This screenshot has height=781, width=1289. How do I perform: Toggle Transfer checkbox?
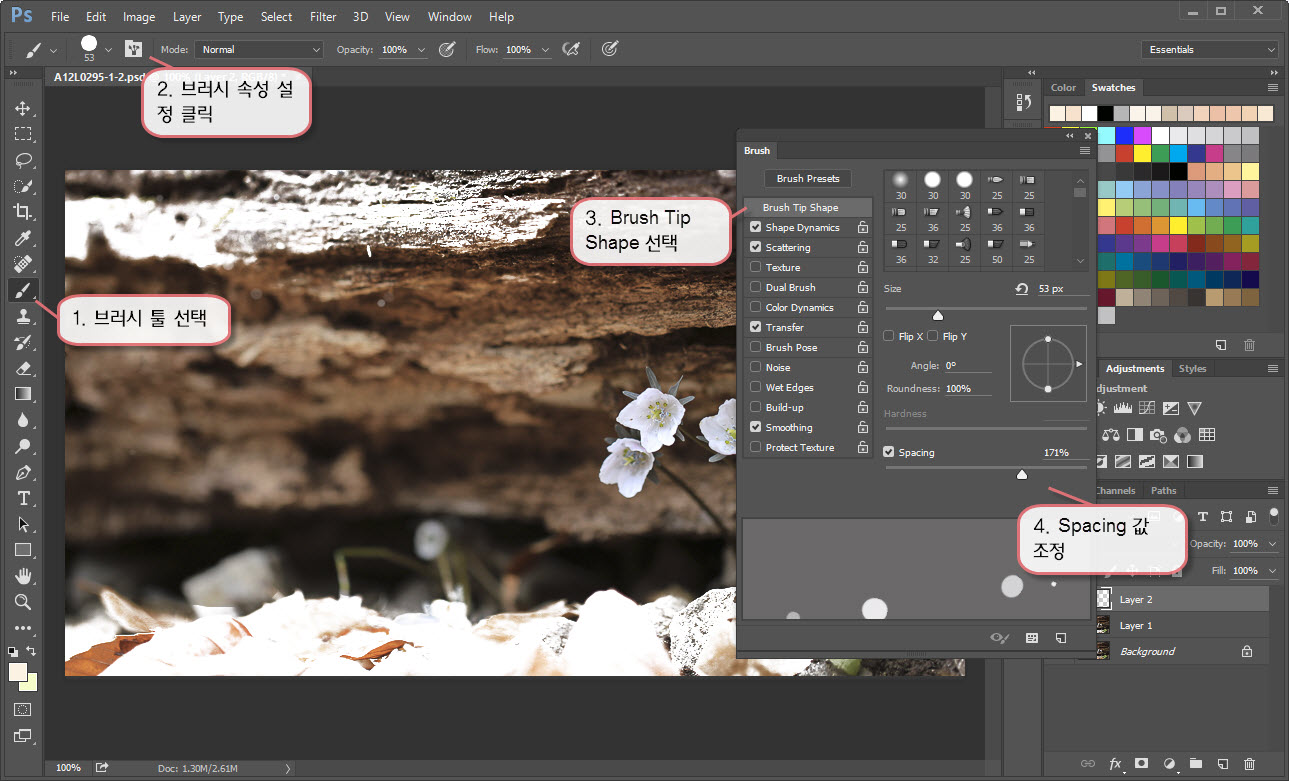coord(756,327)
